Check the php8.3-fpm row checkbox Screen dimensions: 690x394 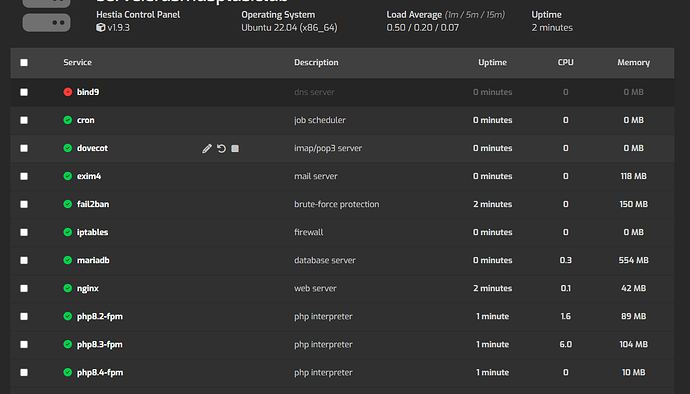tap(24, 344)
